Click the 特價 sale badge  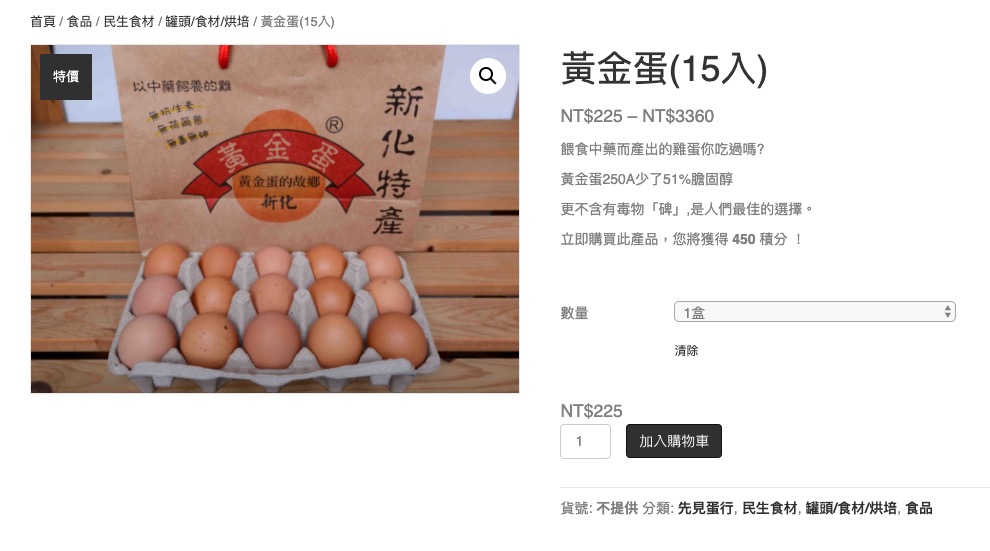coord(66,77)
